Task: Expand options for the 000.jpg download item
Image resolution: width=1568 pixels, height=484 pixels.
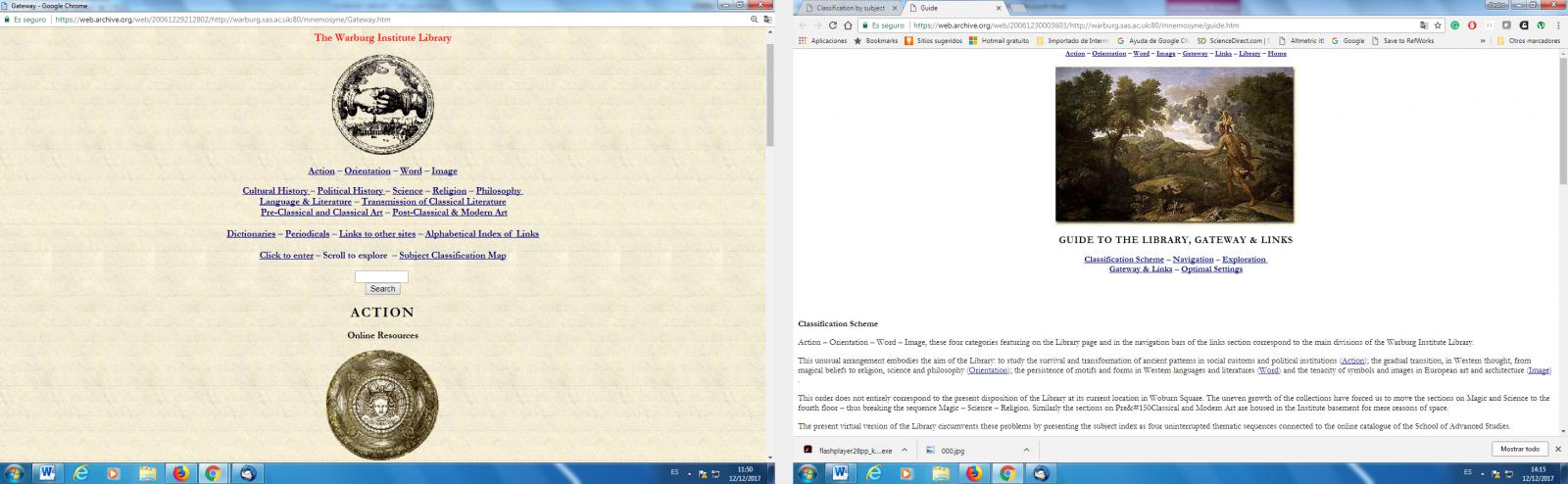Action: pos(1026,450)
